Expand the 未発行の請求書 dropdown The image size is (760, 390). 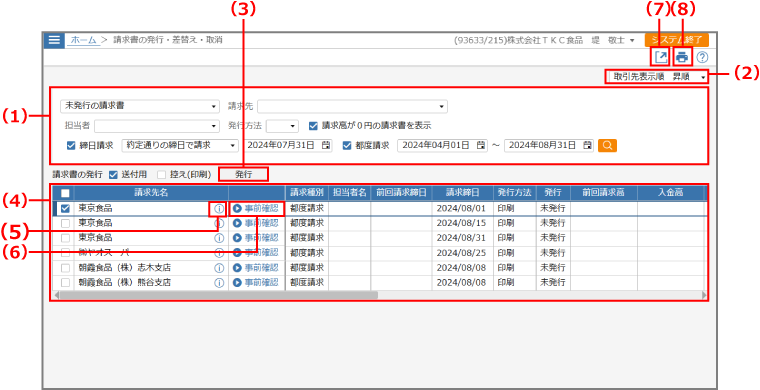[140, 106]
